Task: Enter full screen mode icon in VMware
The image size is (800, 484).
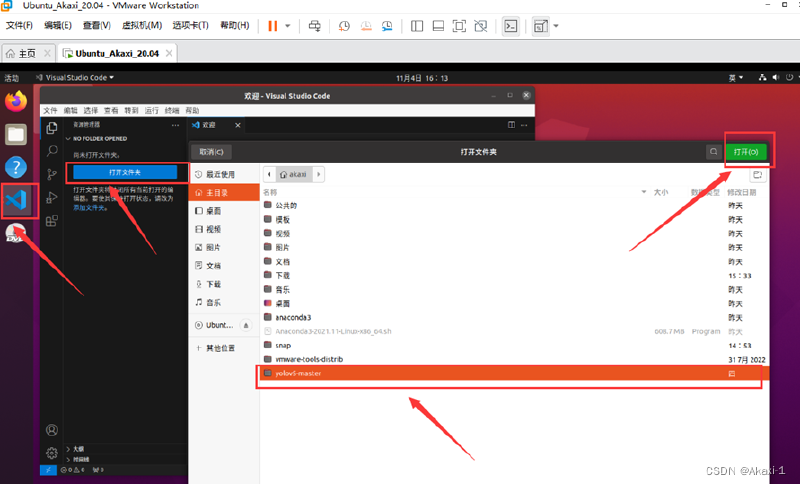Action: click(x=459, y=26)
